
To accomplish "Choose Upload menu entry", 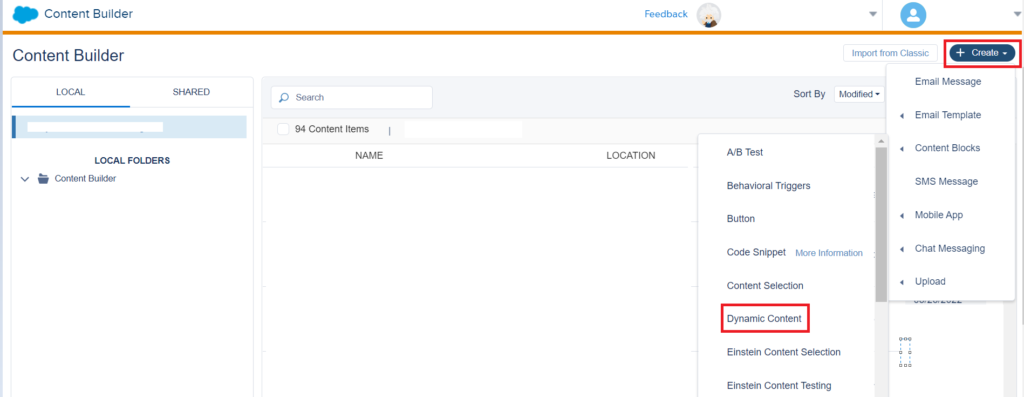I will click(930, 281).
